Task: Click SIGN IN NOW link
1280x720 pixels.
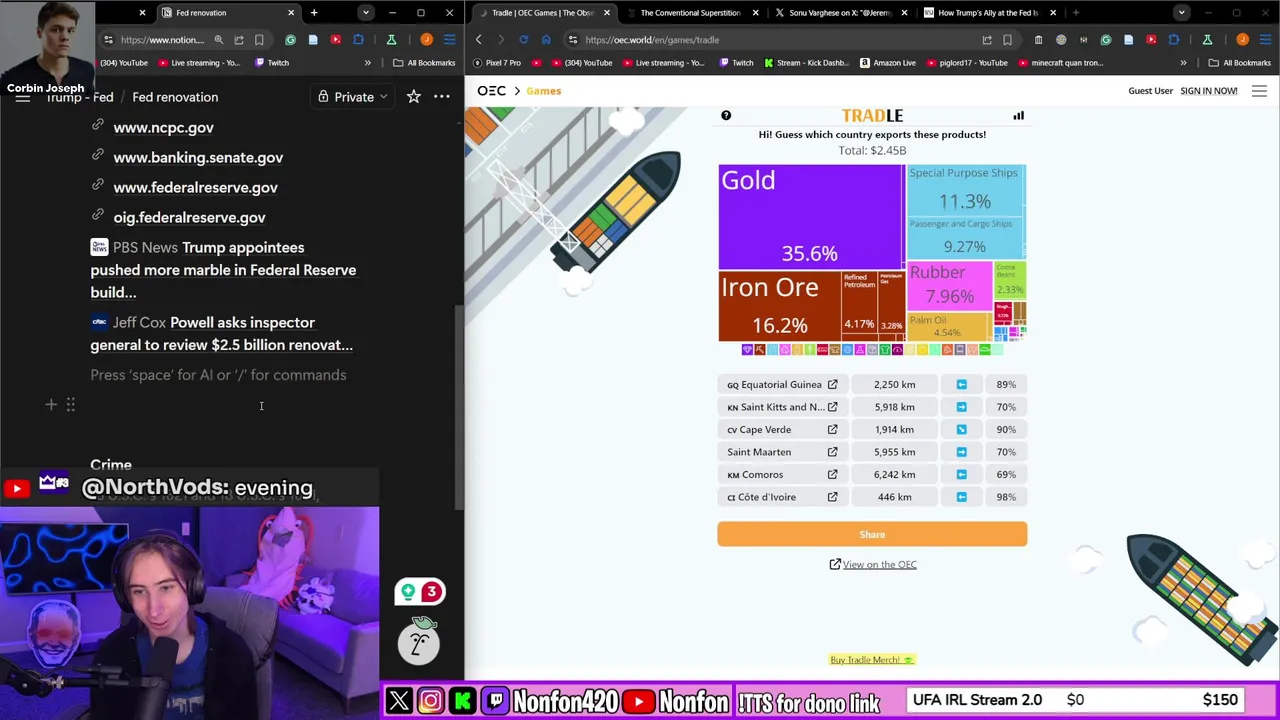Action: (x=1208, y=91)
